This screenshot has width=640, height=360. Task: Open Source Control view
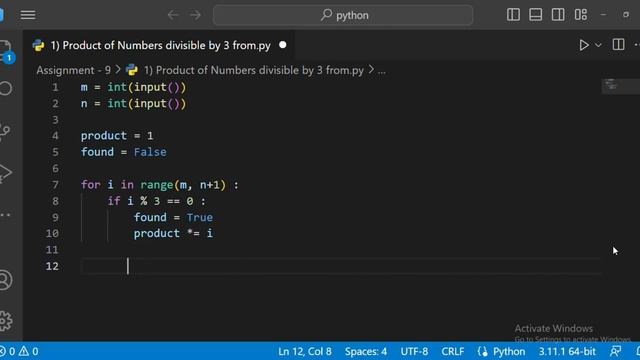coord(5,131)
